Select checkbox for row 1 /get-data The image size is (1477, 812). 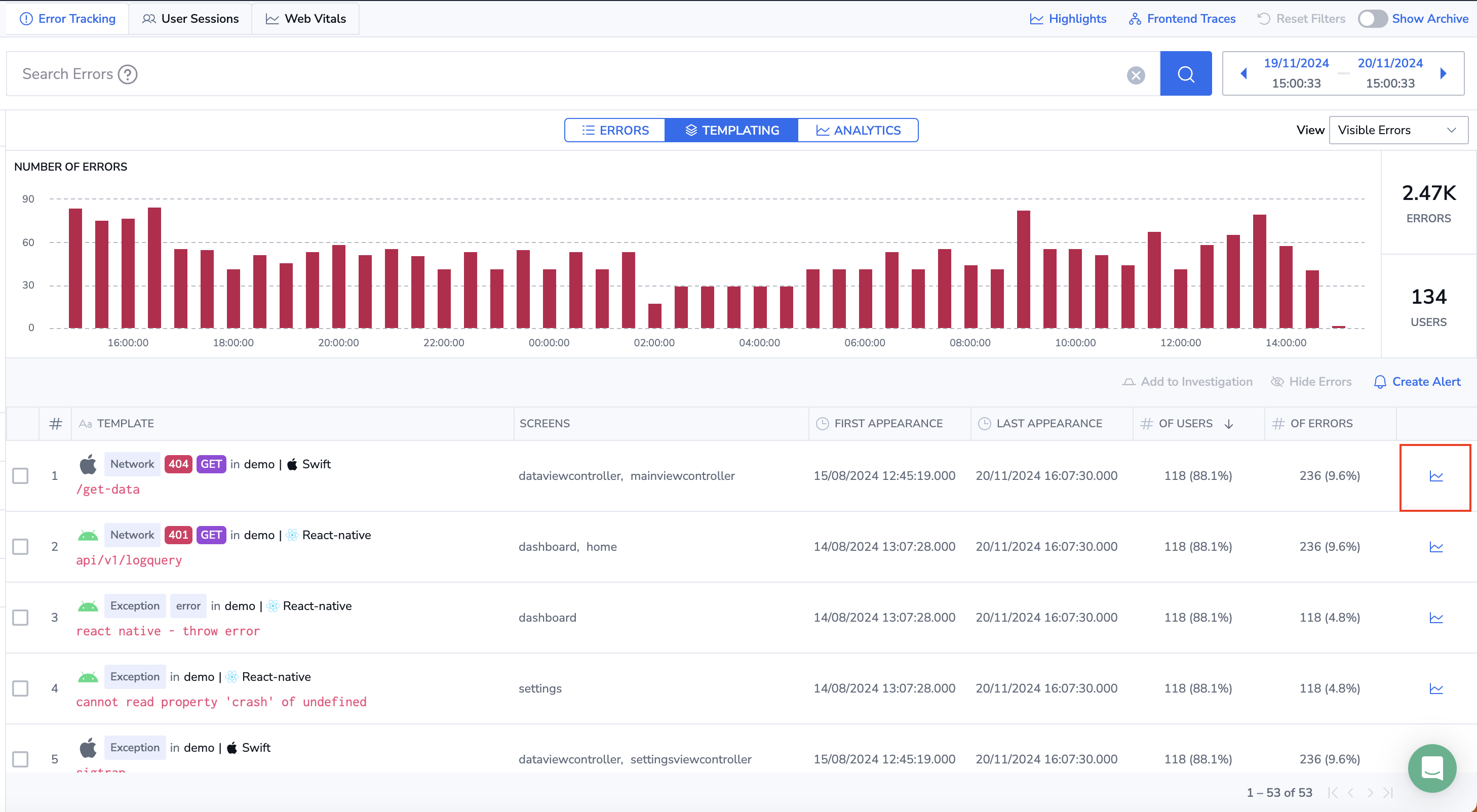(x=20, y=476)
